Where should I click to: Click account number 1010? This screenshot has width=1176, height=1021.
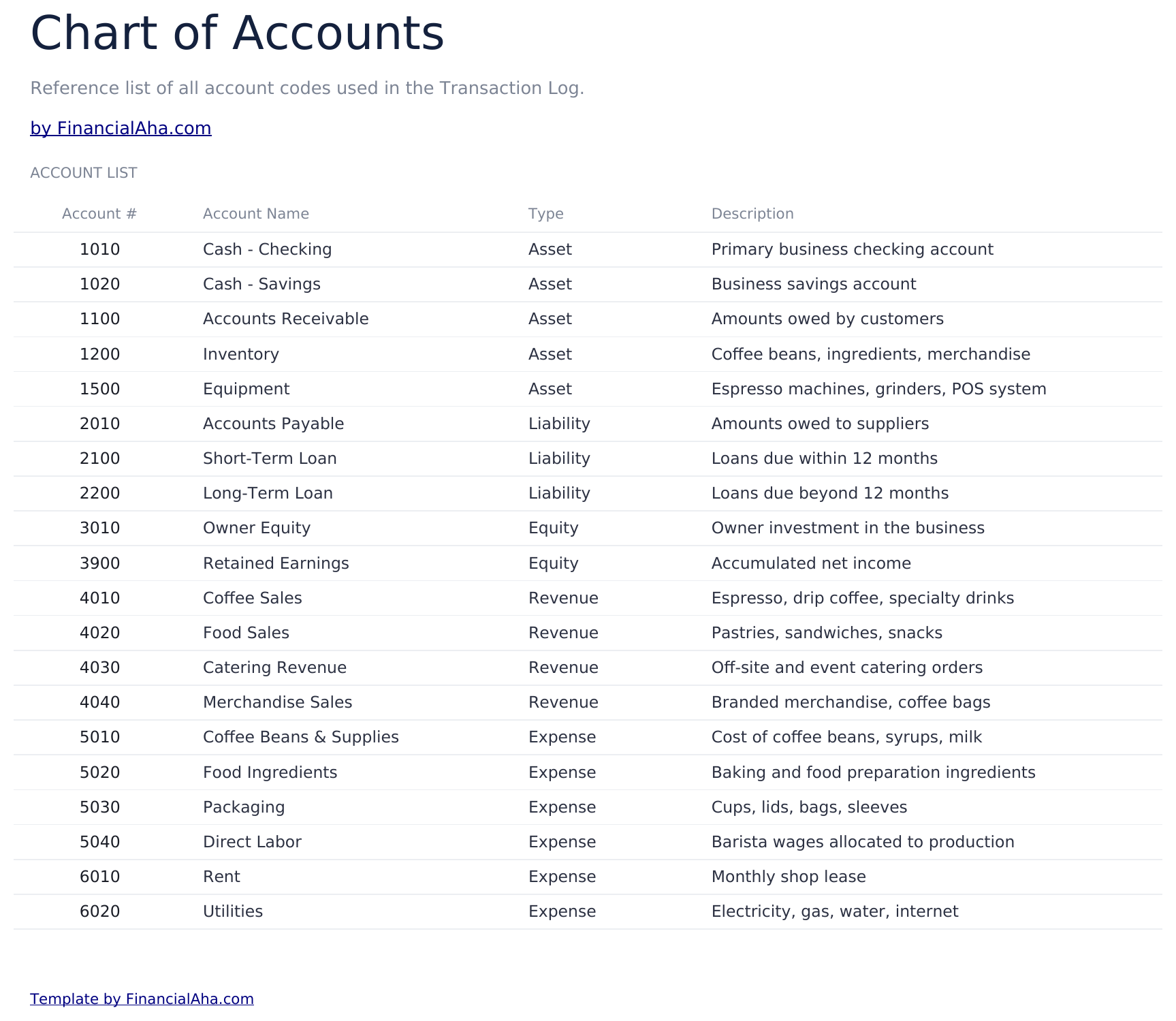[100, 249]
